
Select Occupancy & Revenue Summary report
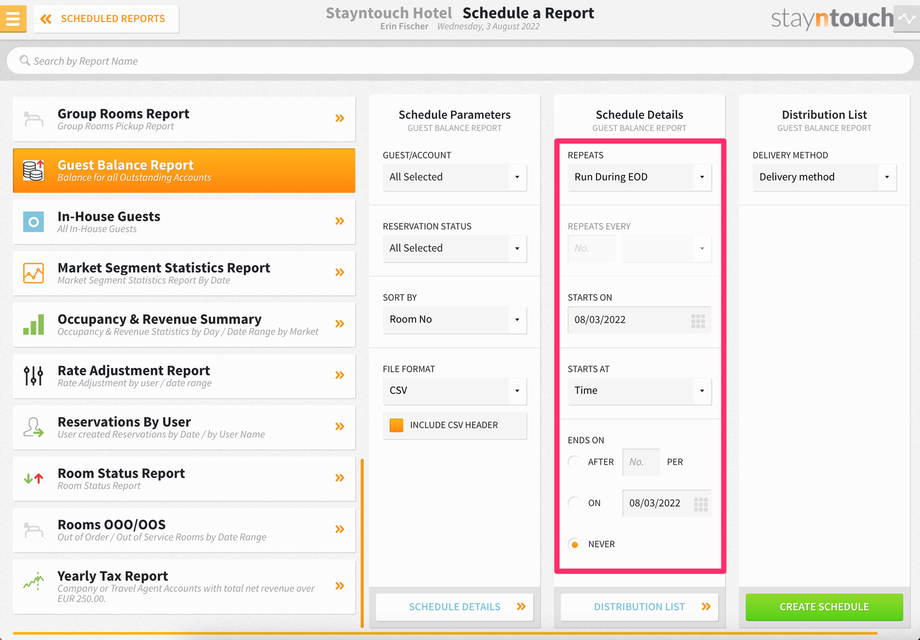click(184, 324)
